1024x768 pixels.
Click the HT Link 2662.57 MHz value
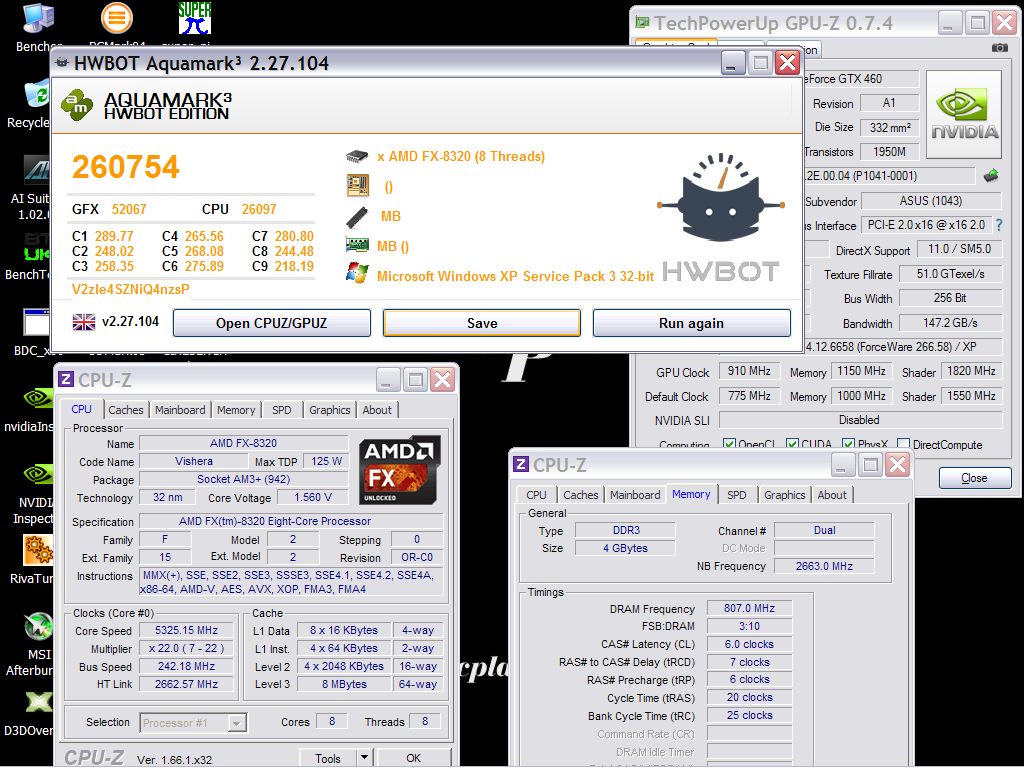(187, 684)
